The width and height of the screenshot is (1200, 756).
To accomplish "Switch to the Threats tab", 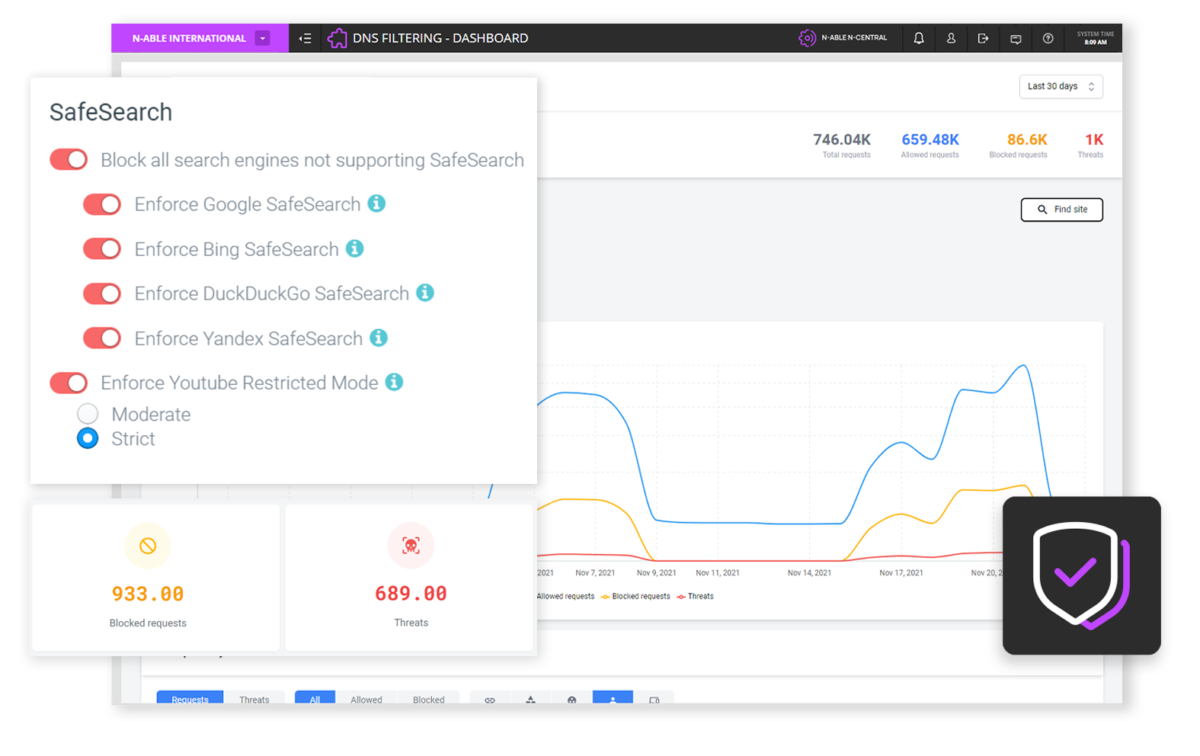I will point(254,699).
